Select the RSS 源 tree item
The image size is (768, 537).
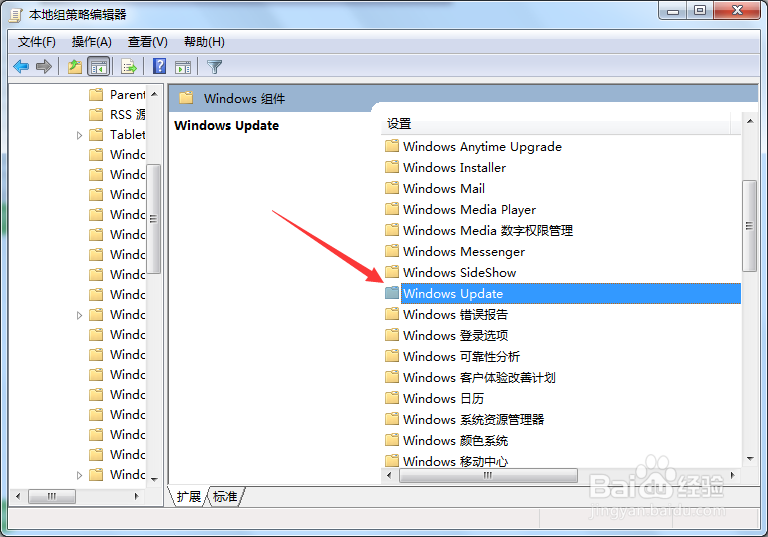click(127, 115)
